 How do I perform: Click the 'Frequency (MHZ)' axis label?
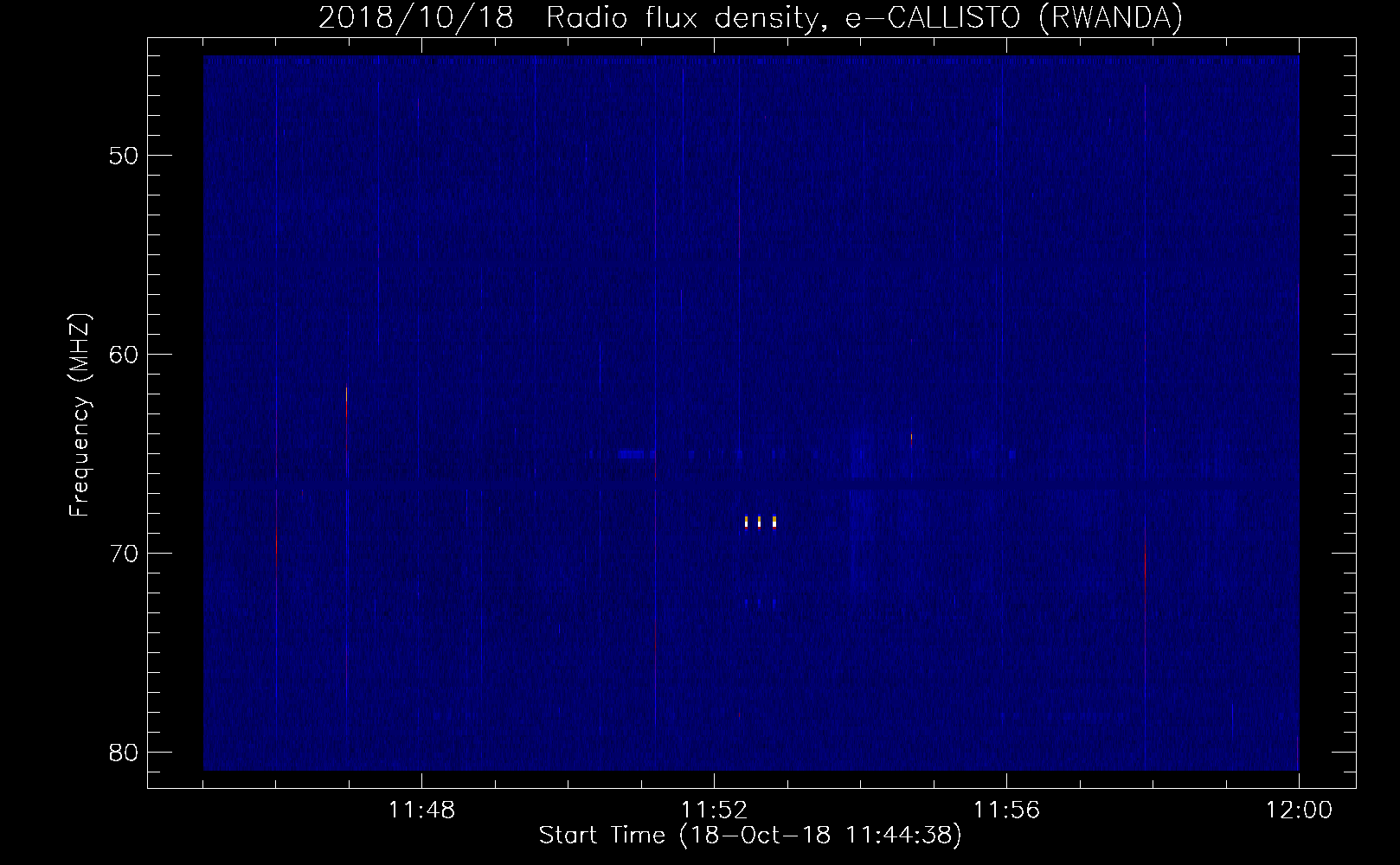(x=80, y=415)
